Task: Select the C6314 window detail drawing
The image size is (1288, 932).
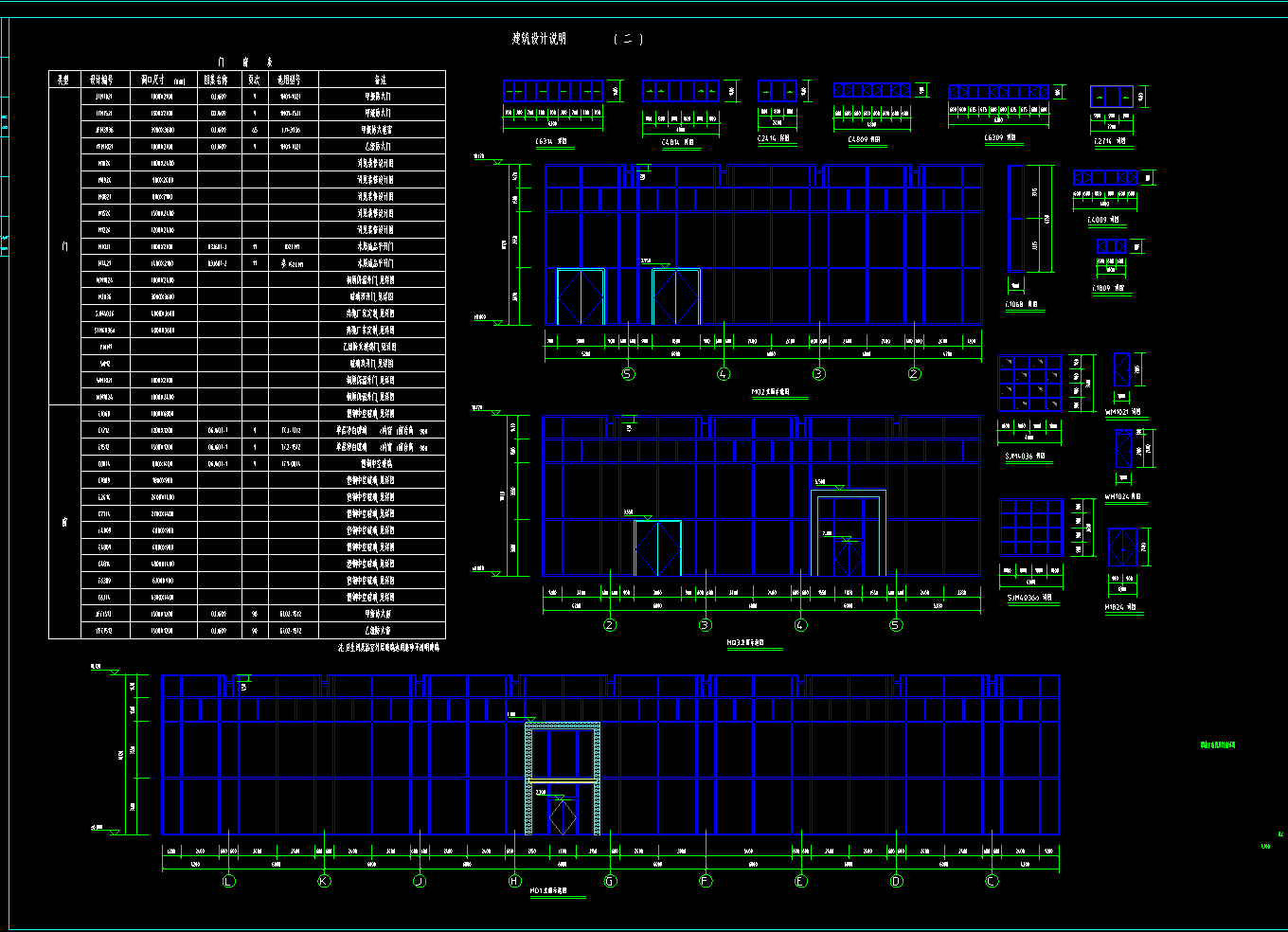Action: [x=553, y=91]
